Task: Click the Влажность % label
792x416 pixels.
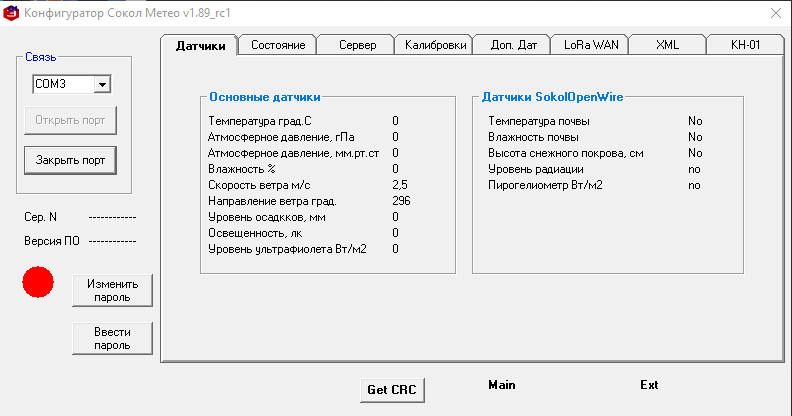Action: tap(241, 169)
